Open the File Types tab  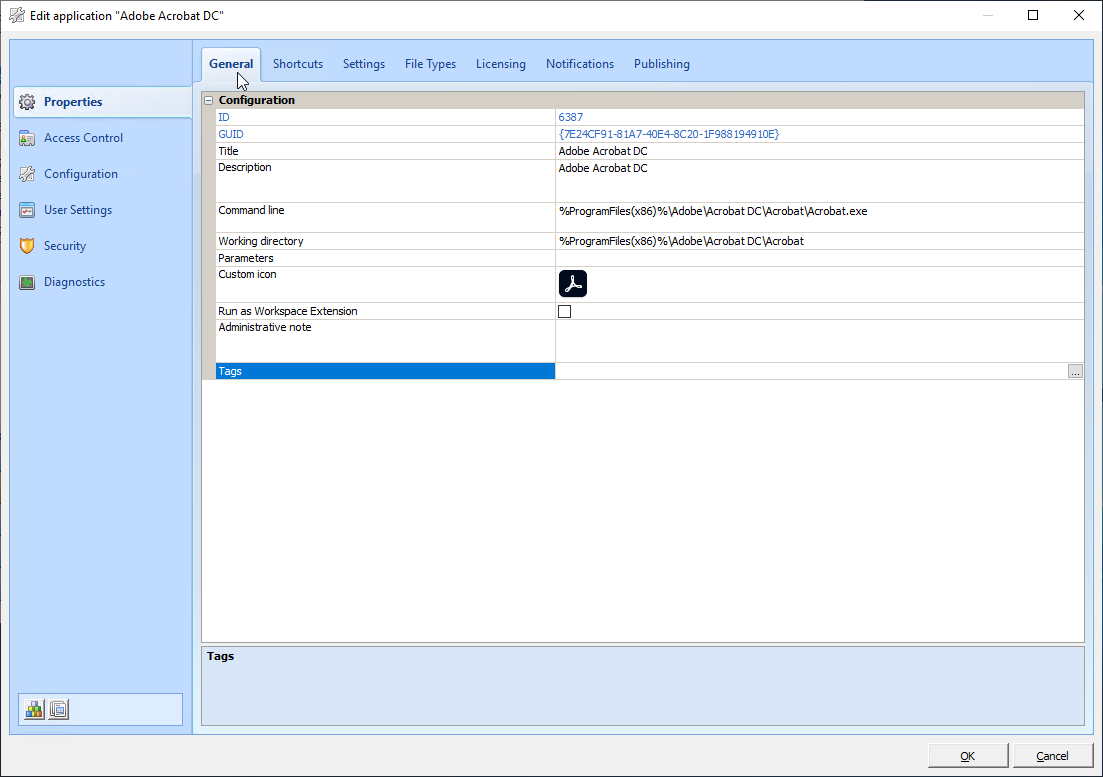[430, 64]
